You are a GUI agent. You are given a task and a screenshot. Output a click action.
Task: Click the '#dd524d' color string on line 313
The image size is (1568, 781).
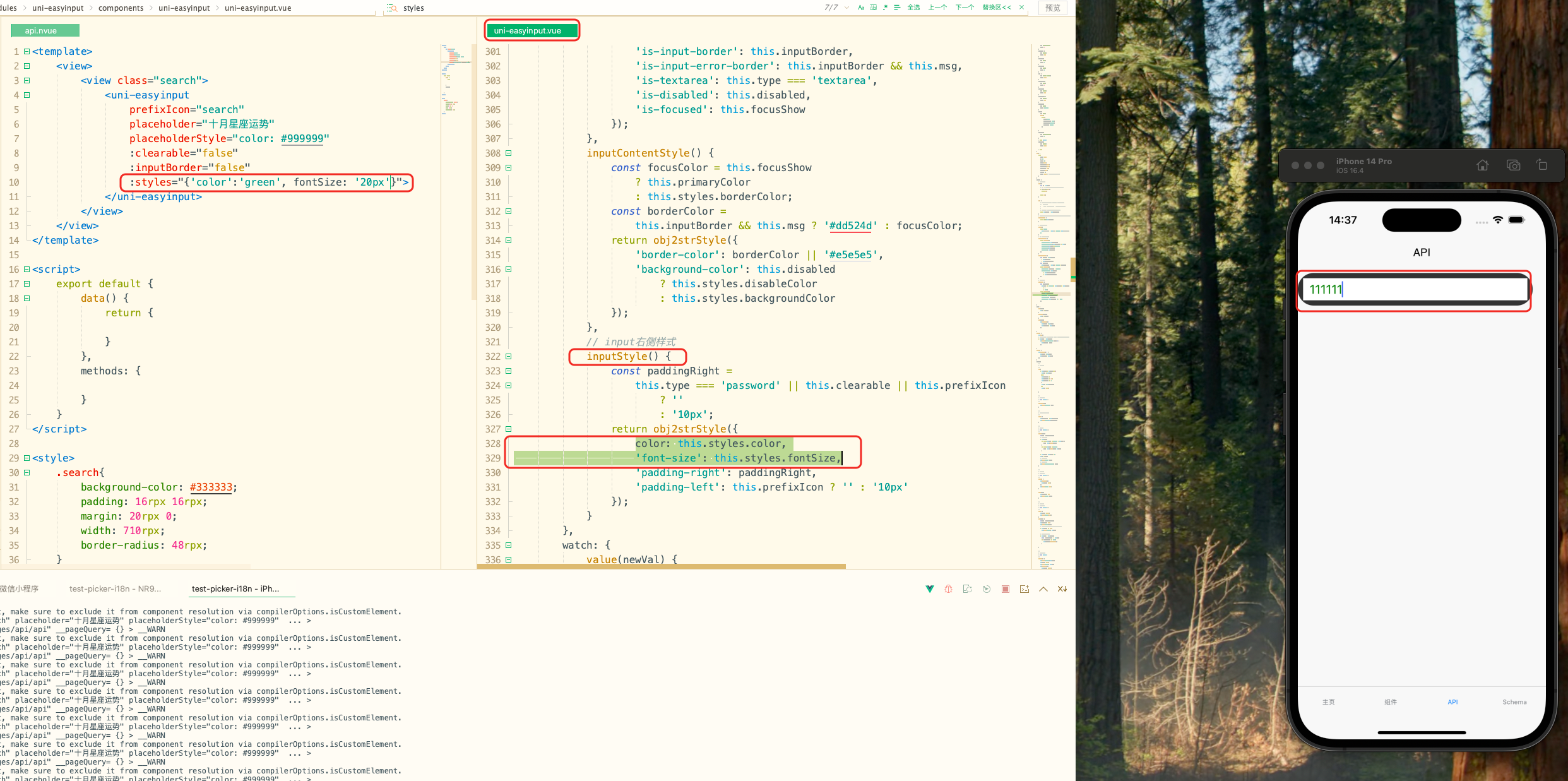click(850, 226)
